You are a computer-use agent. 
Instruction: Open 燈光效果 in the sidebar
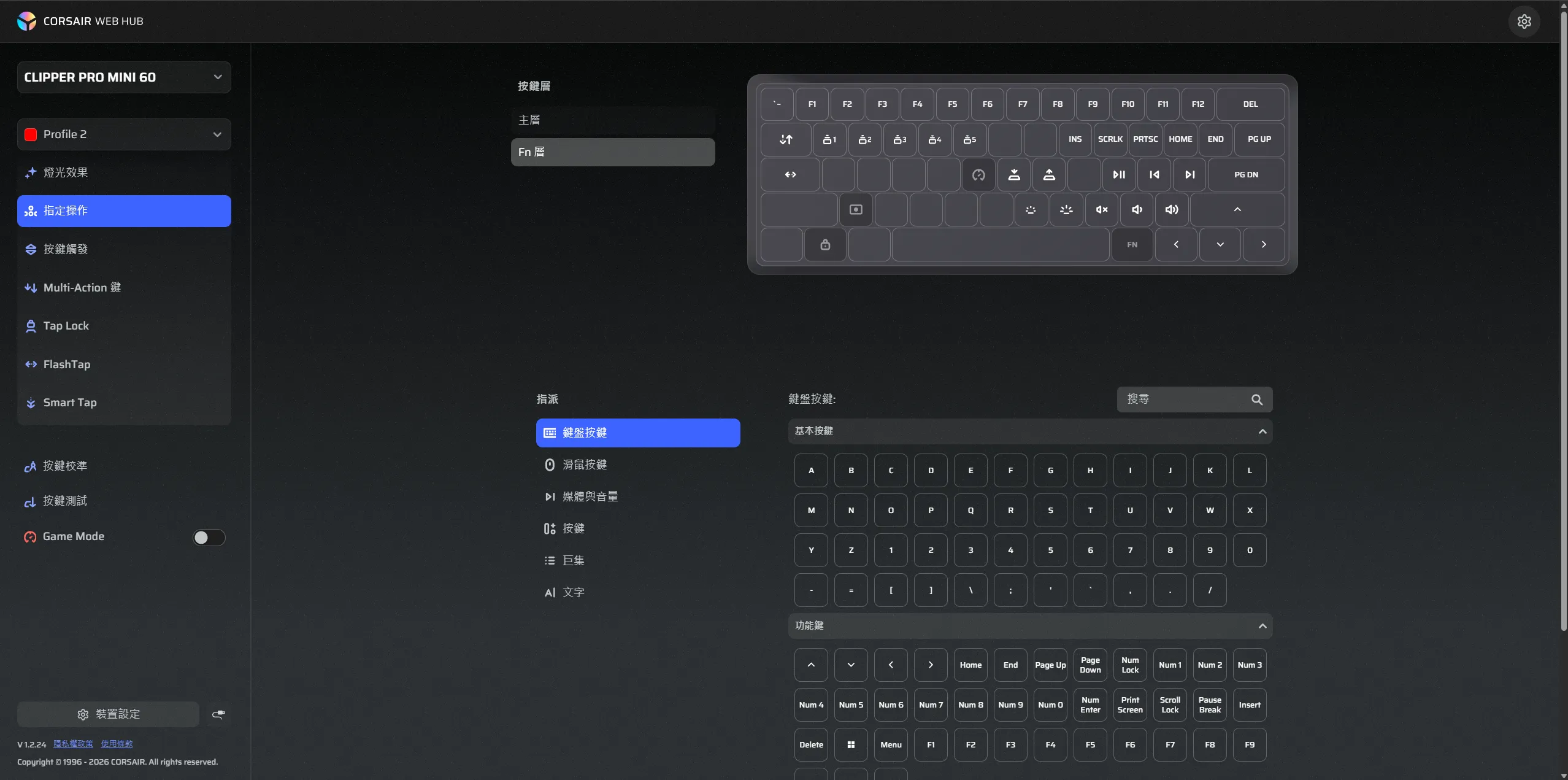(124, 172)
